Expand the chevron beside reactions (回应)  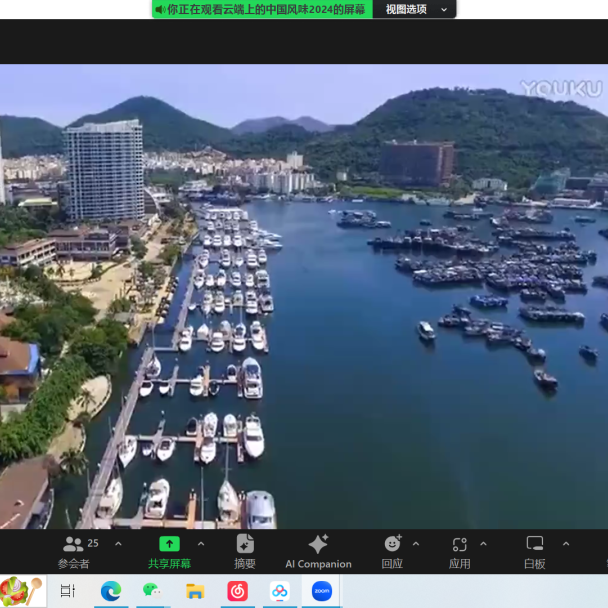[x=416, y=544]
